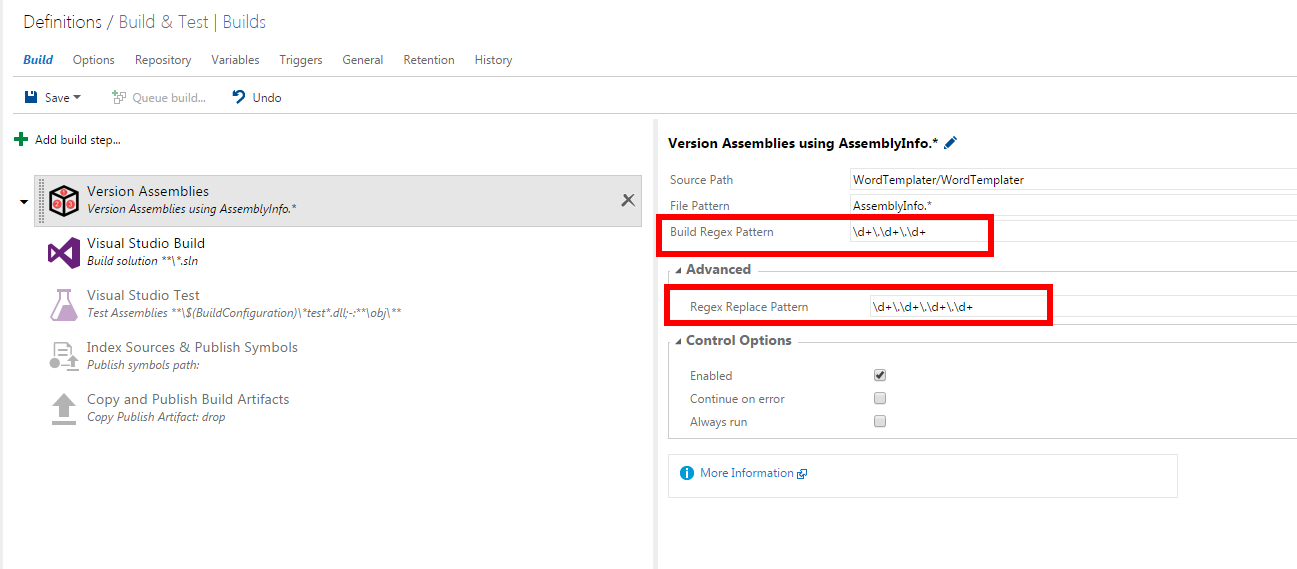Enable the Always run checkbox
The image size is (1297, 569).
pyautogui.click(x=880, y=422)
